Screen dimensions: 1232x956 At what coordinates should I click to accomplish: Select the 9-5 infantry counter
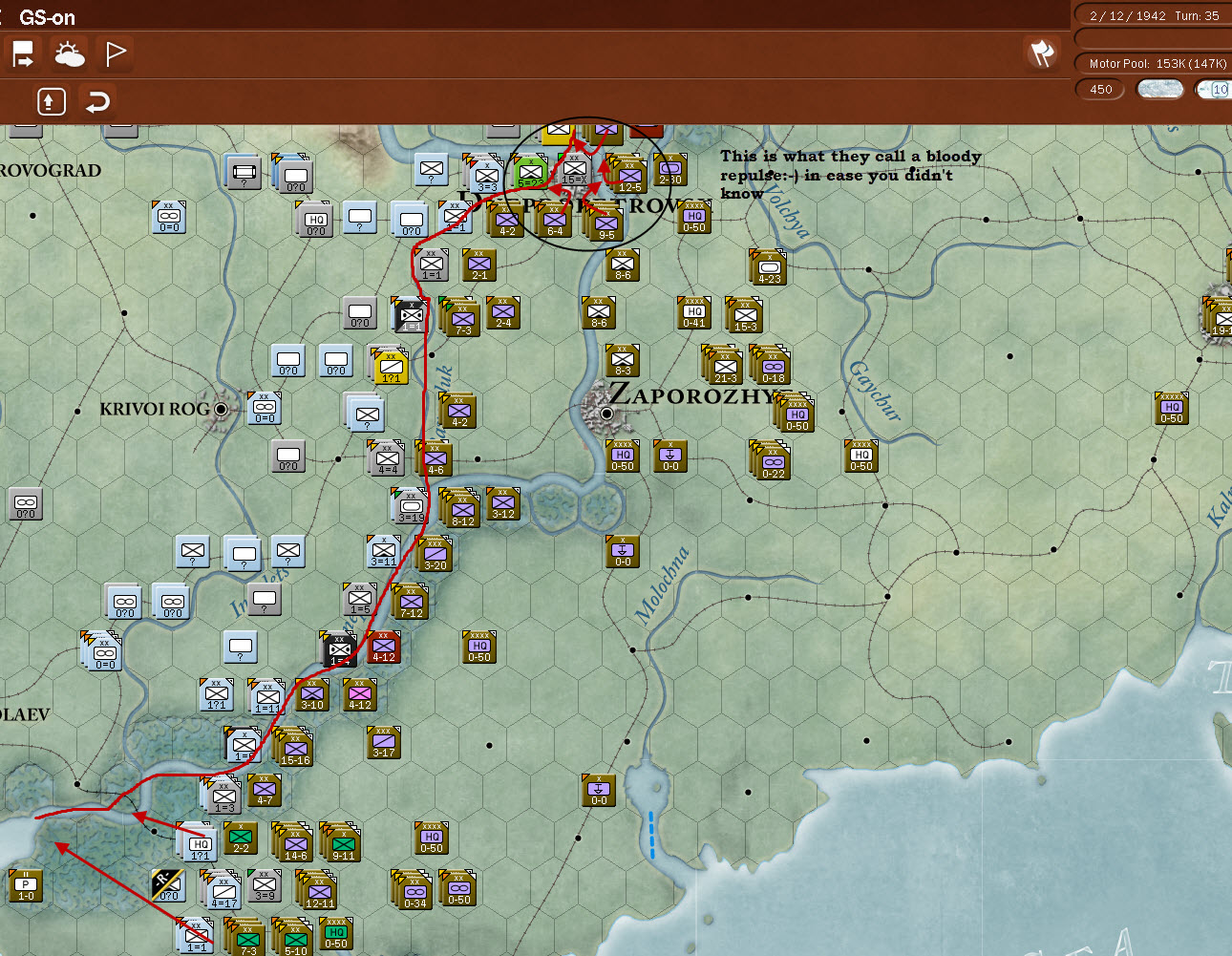[x=605, y=223]
